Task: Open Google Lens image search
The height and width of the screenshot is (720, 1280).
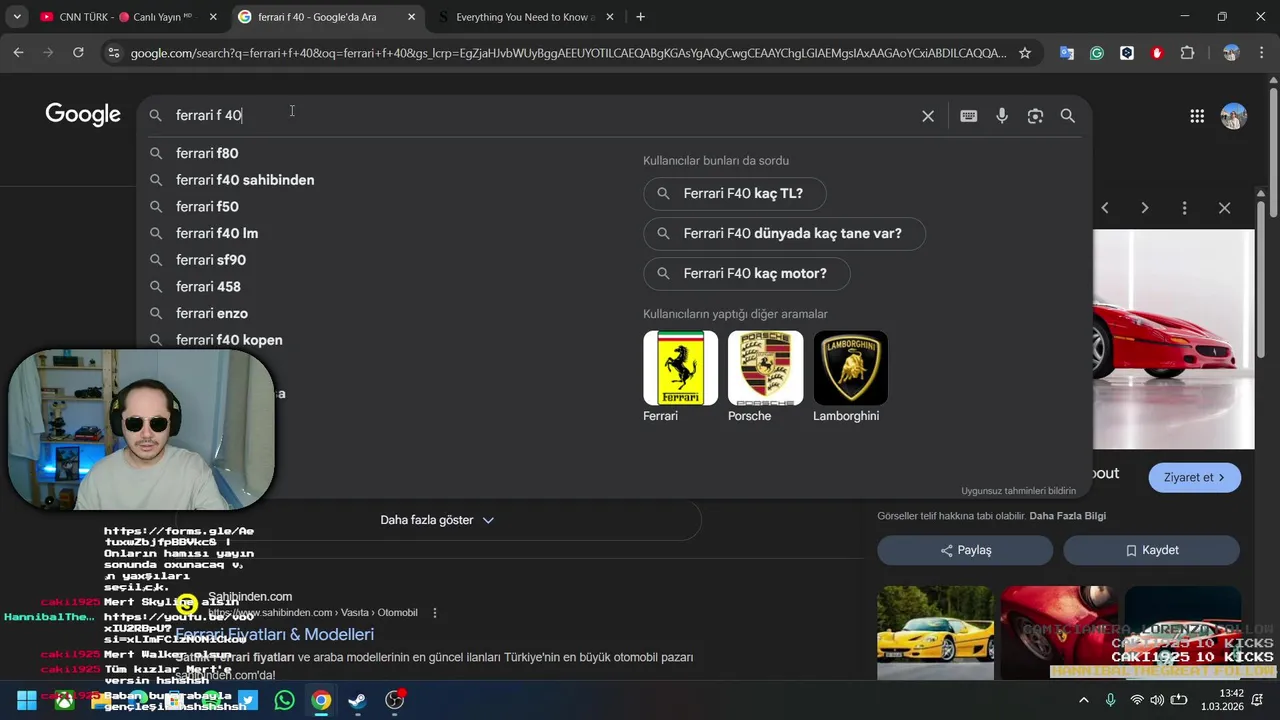Action: coord(1035,116)
